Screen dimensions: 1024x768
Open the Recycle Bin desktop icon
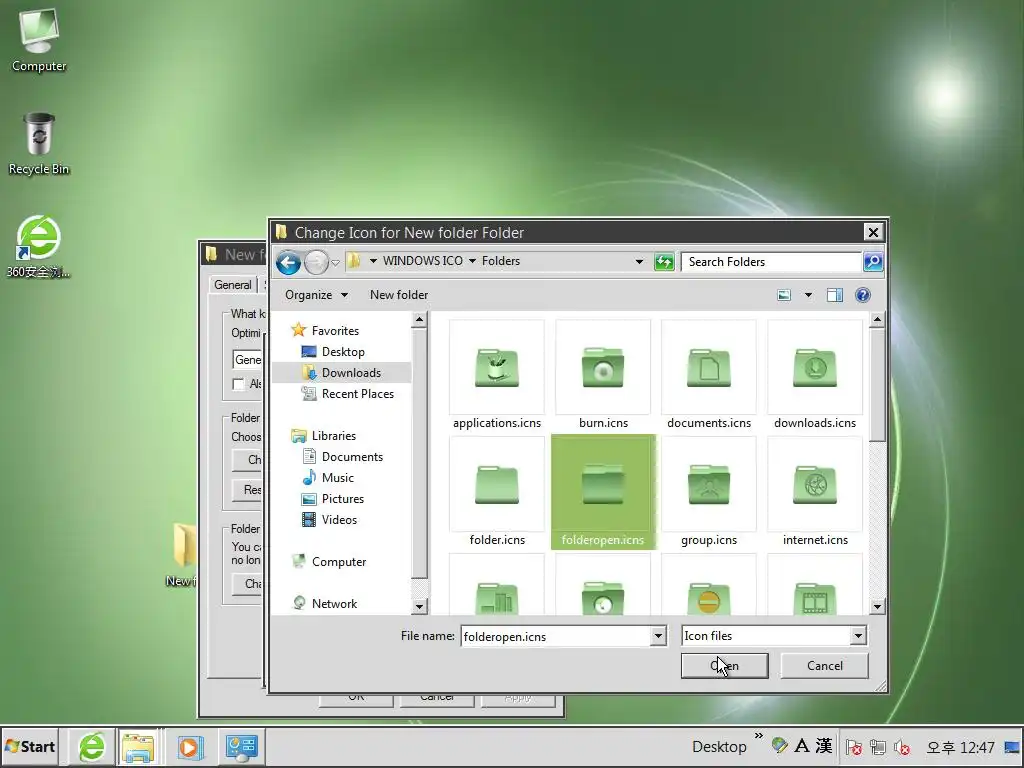(39, 144)
